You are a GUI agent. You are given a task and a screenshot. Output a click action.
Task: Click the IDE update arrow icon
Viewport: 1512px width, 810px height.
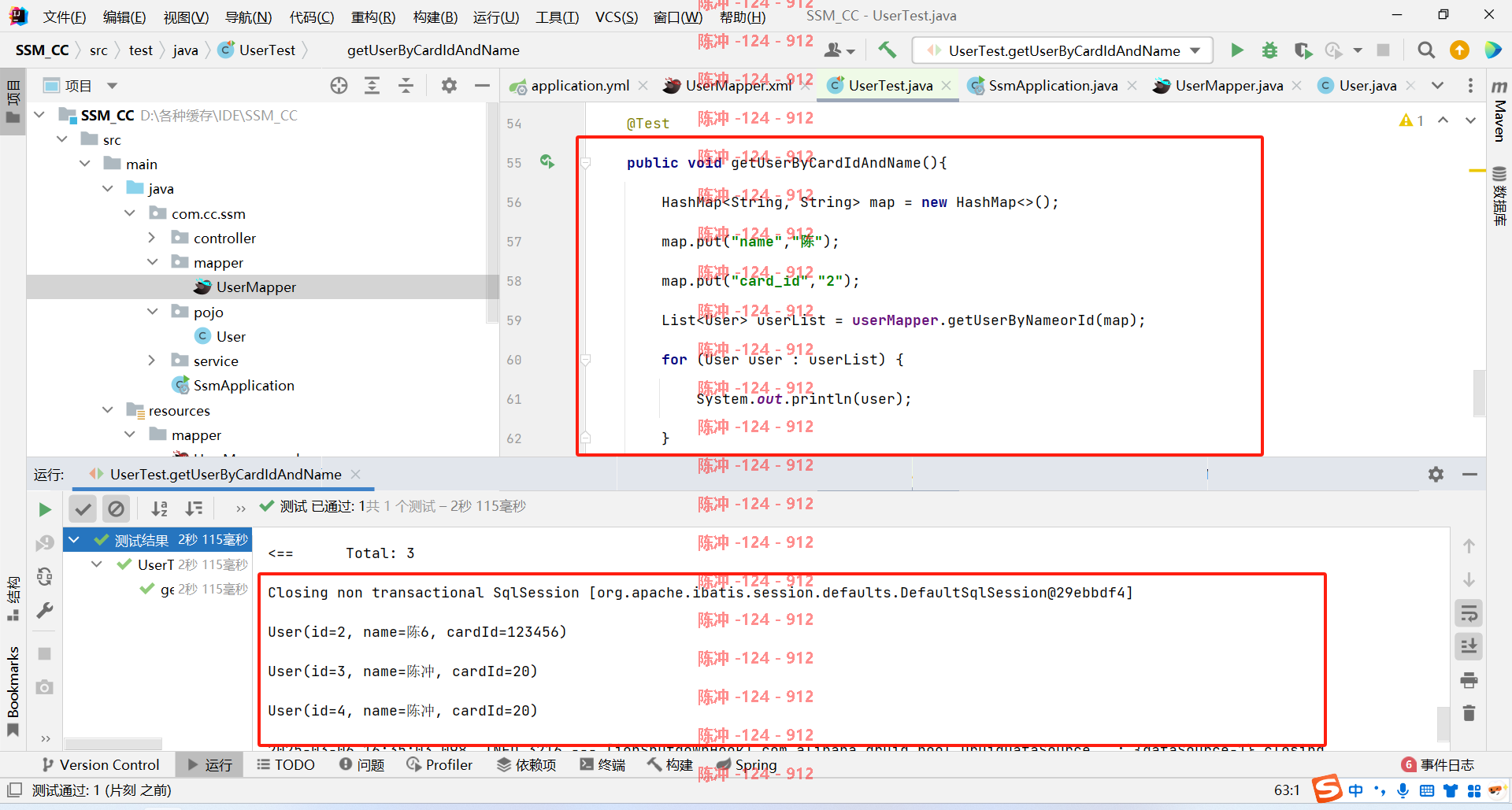1459,50
